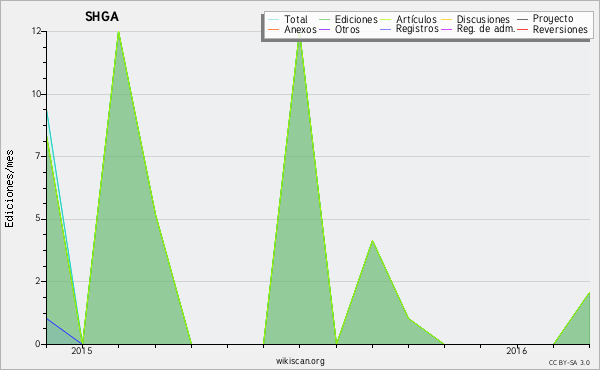
Task: Click the wikiscan.org caption
Action: click(300, 361)
